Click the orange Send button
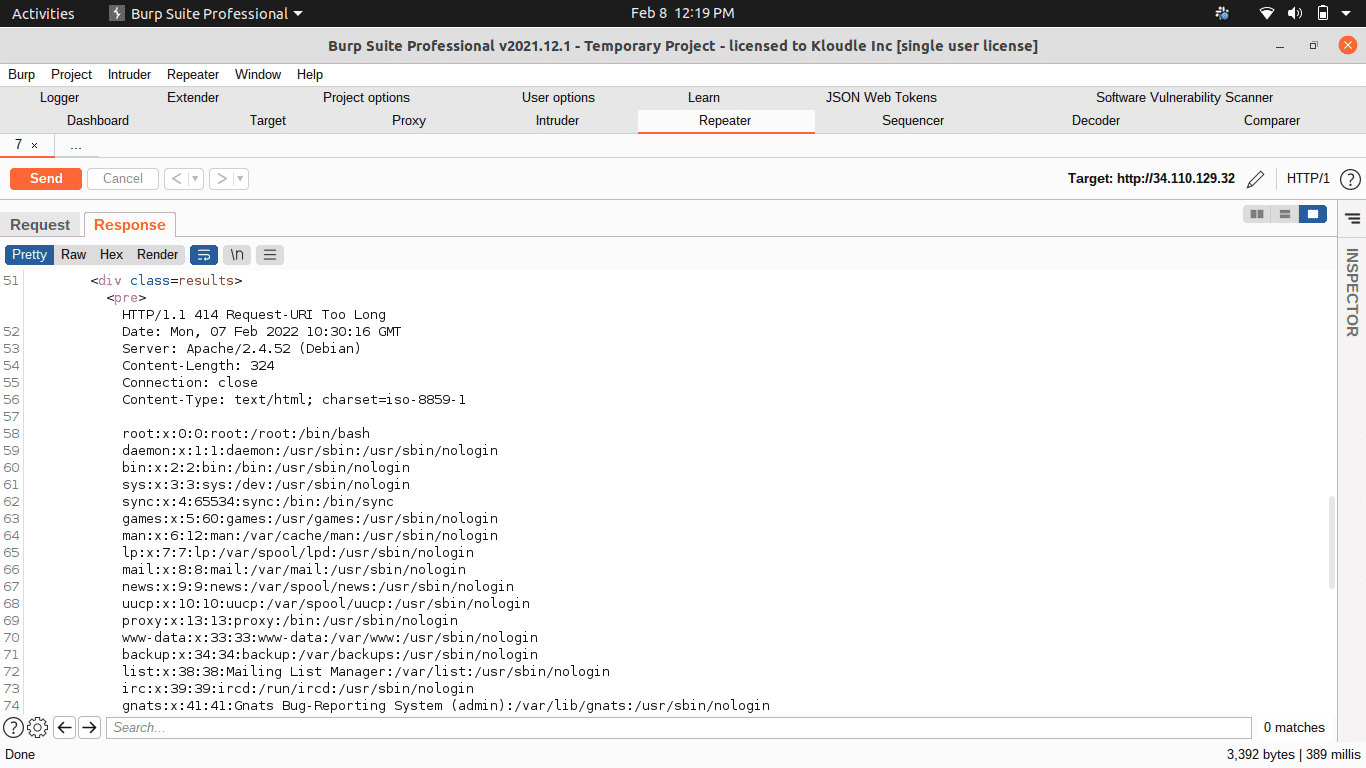 tap(46, 179)
